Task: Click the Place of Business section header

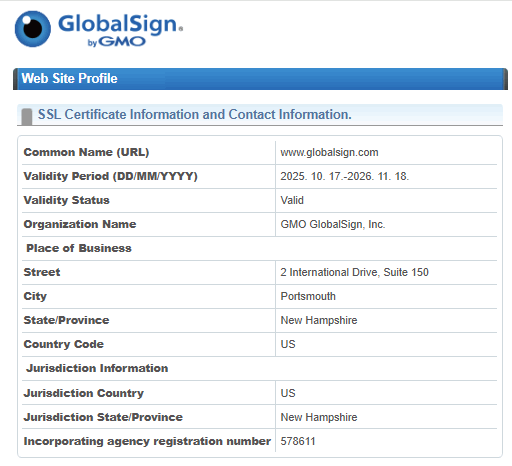Action: [79, 248]
